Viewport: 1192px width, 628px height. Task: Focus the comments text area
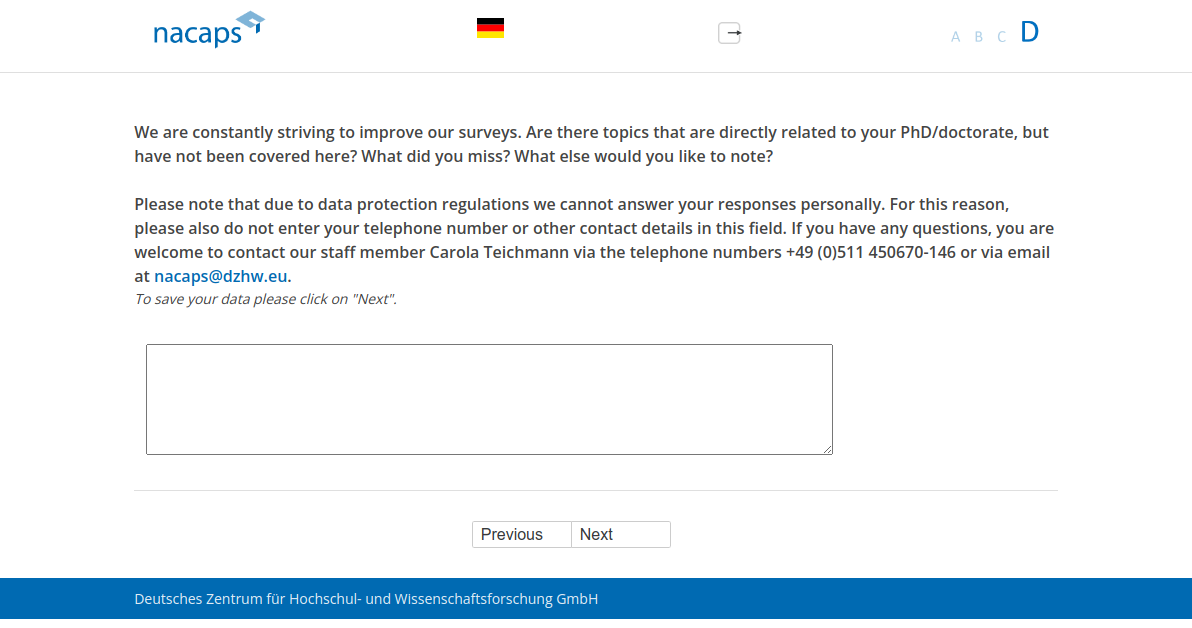[x=489, y=399]
